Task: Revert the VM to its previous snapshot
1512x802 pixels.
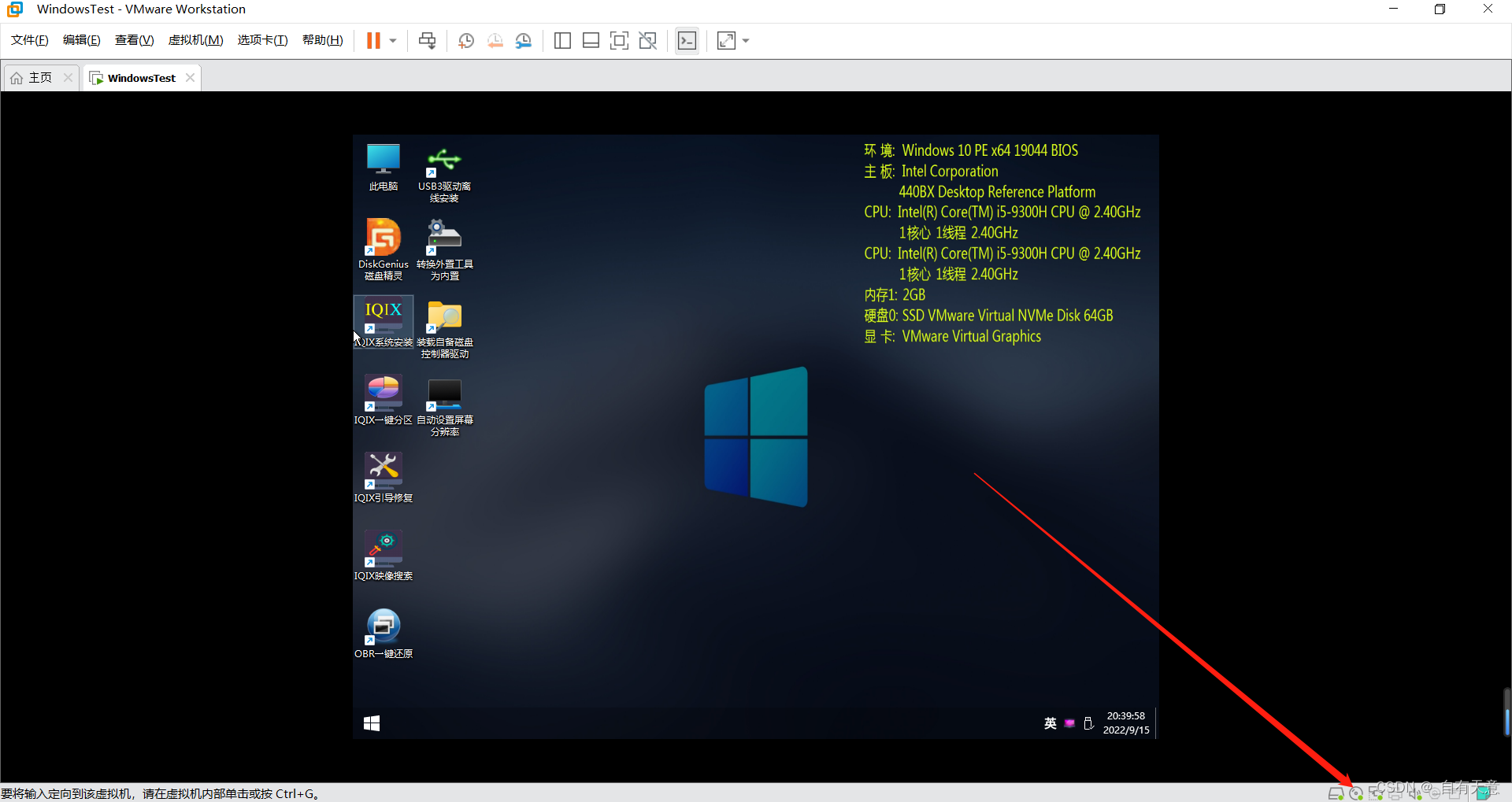Action: pos(495,40)
